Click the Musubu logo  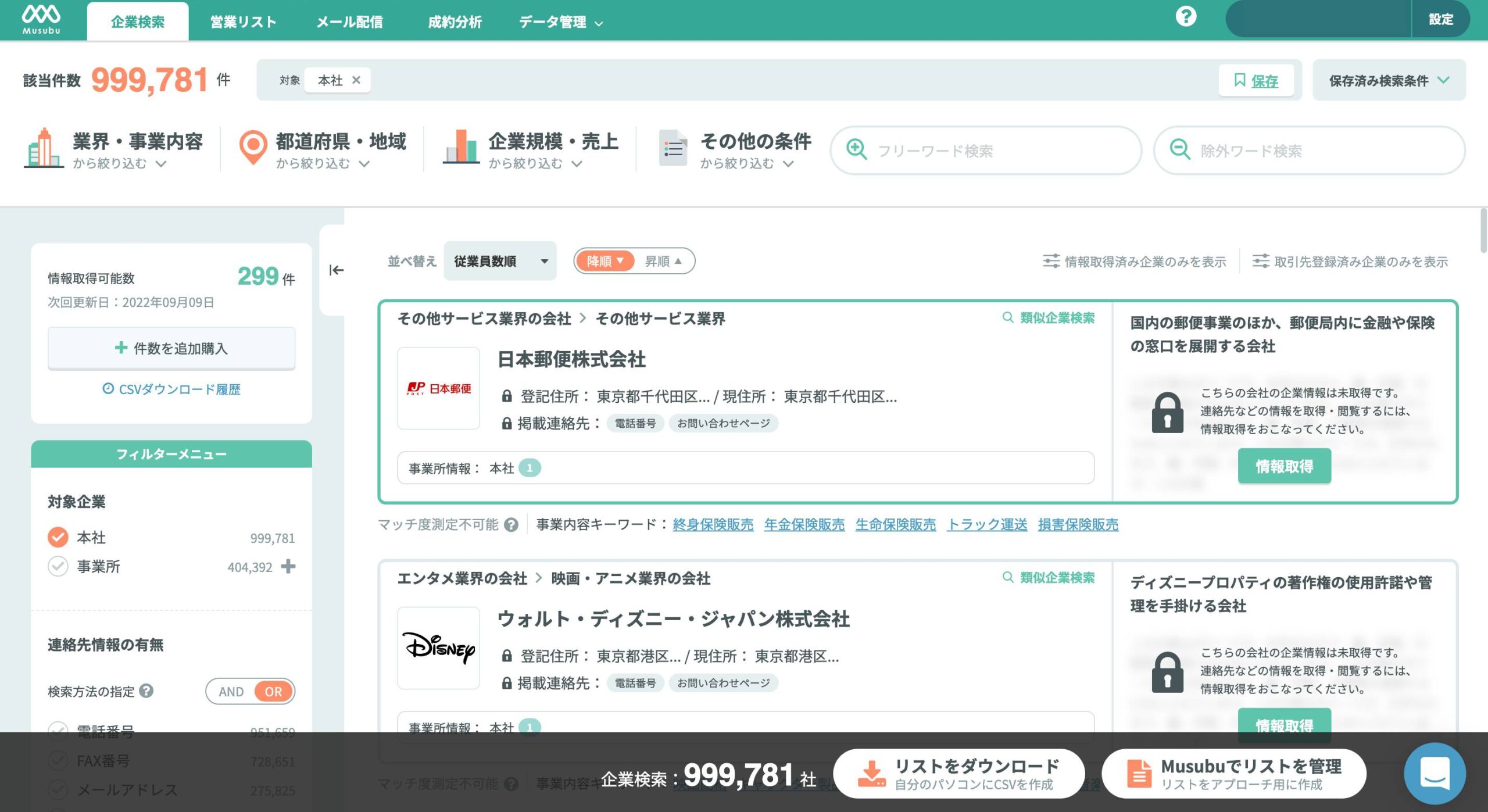[41, 19]
